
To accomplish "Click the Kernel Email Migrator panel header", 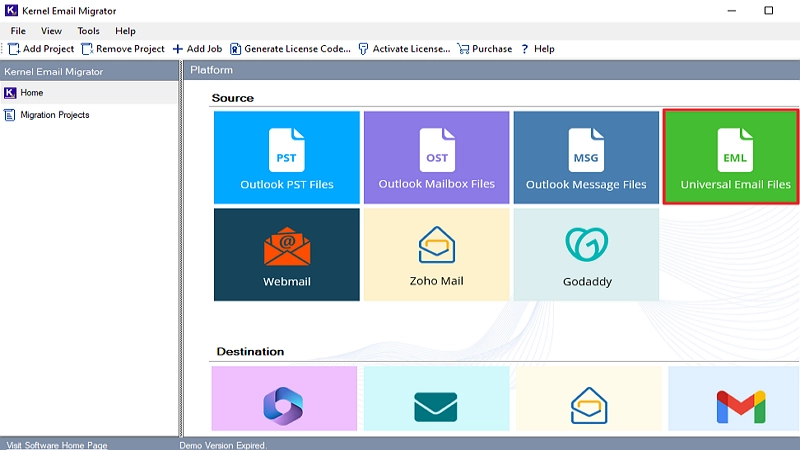I will click(x=89, y=71).
